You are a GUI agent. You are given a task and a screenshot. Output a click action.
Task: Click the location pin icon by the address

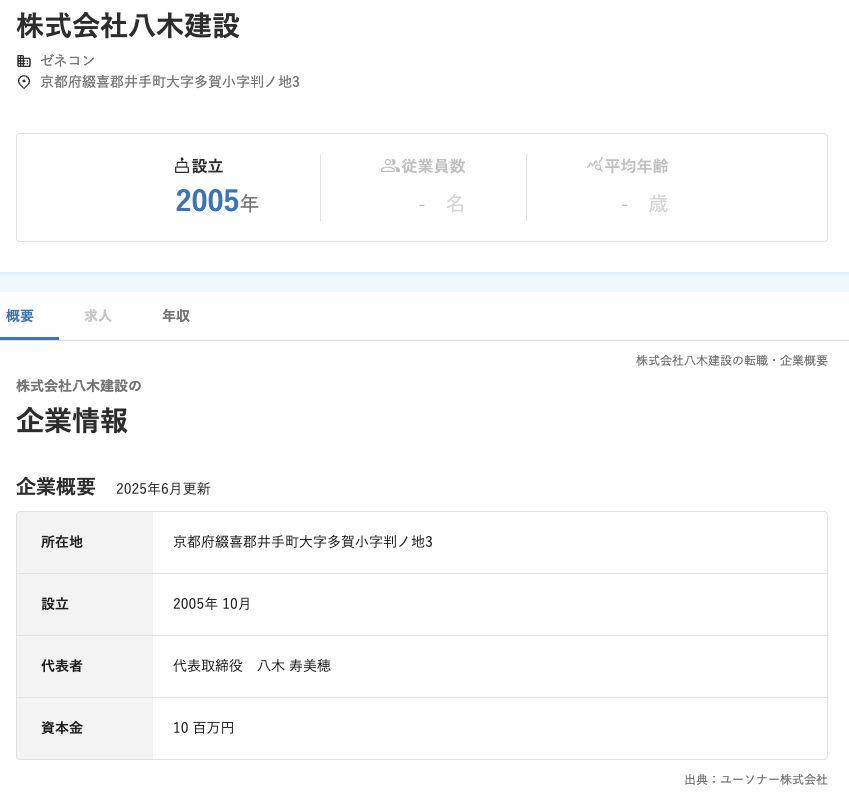pyautogui.click(x=24, y=82)
